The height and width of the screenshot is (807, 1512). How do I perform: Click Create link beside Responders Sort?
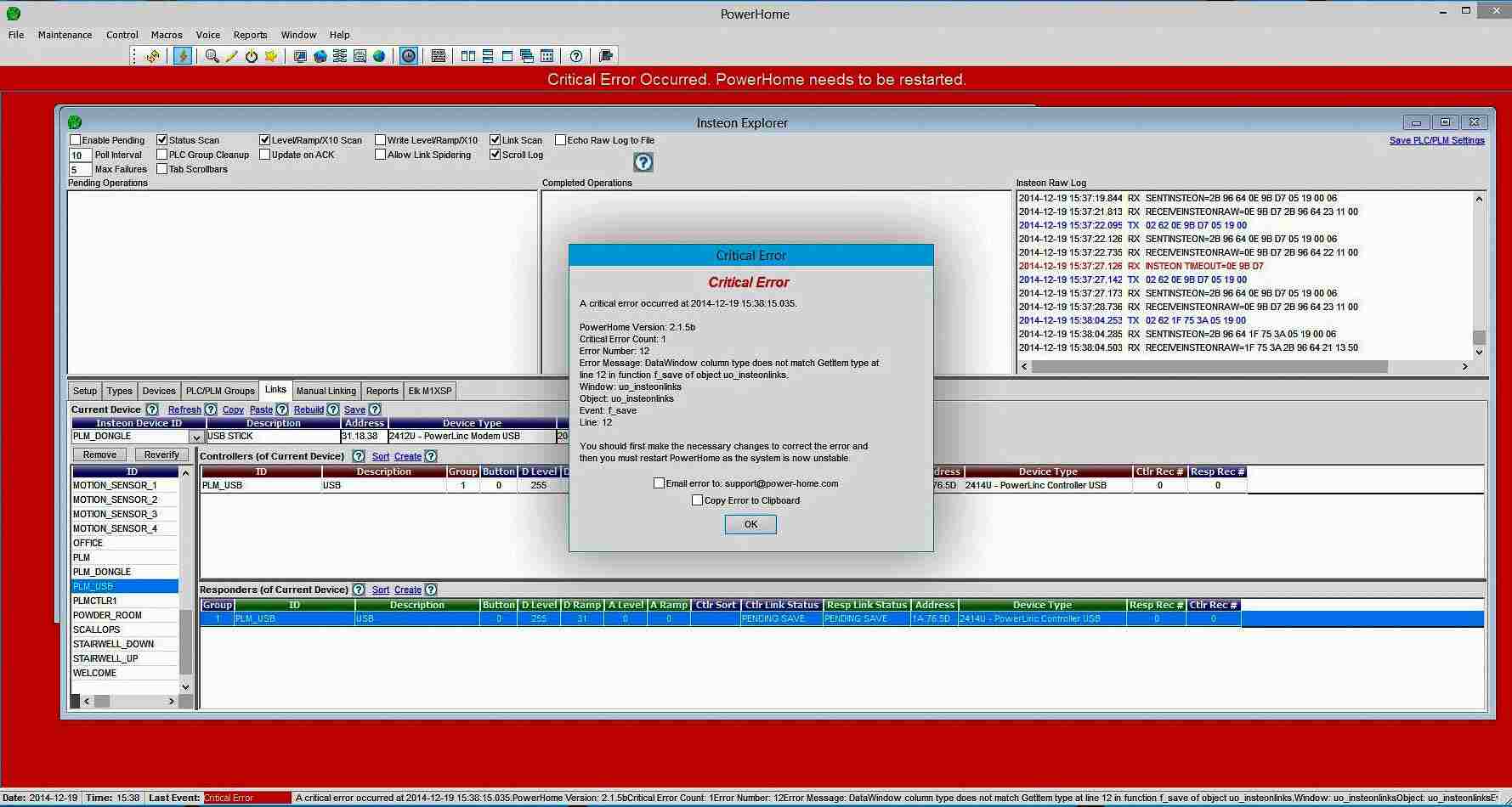408,590
